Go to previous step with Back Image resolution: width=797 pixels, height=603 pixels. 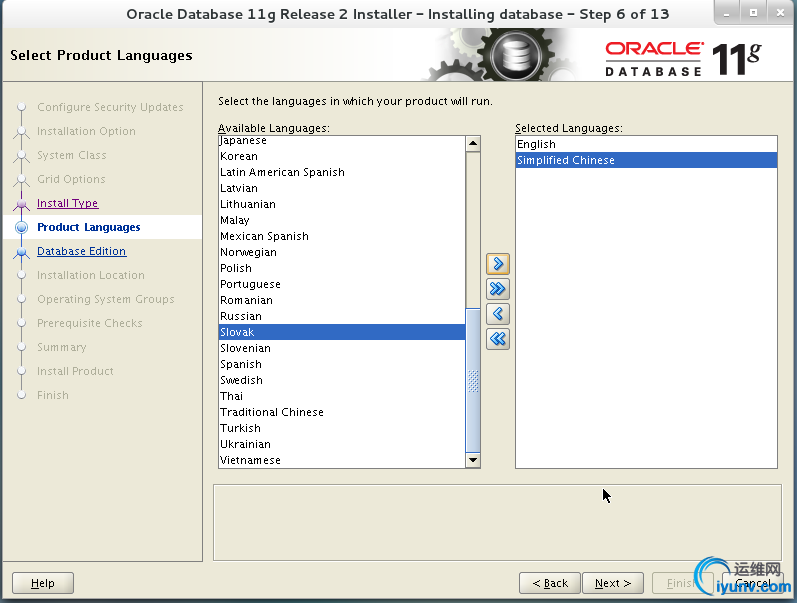(x=549, y=583)
